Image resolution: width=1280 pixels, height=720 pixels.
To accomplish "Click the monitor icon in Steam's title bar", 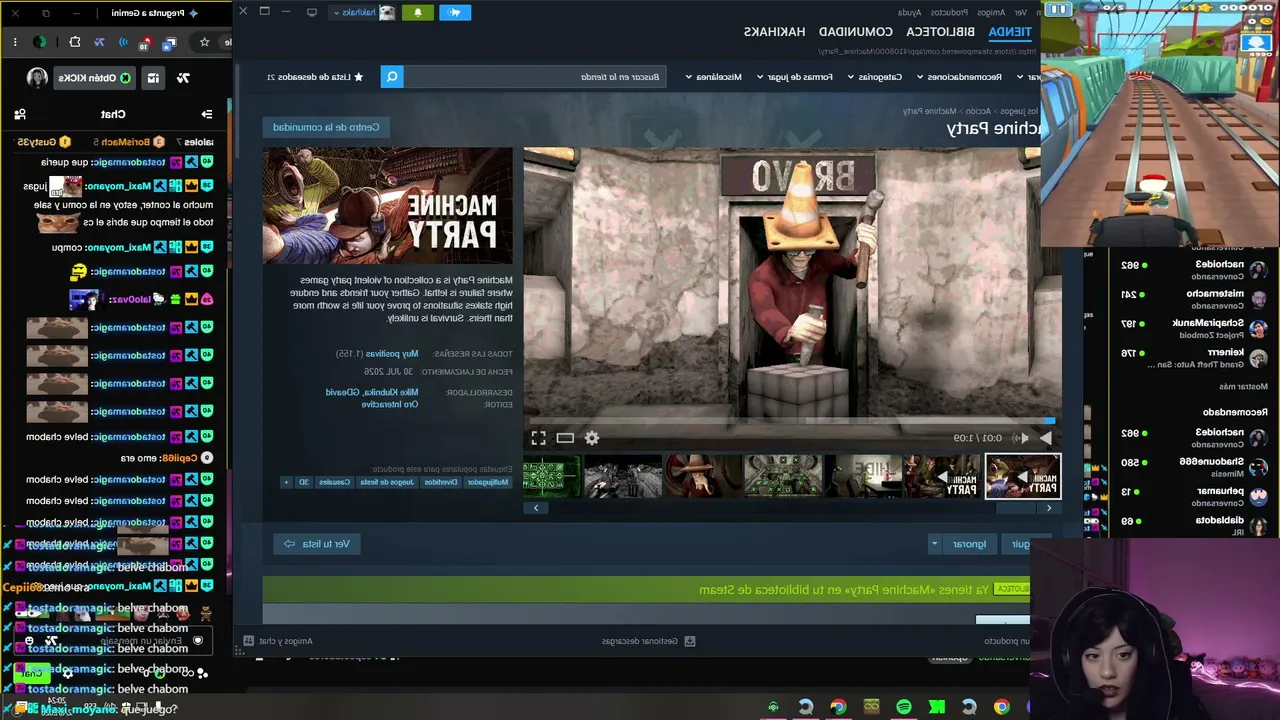I will point(312,12).
